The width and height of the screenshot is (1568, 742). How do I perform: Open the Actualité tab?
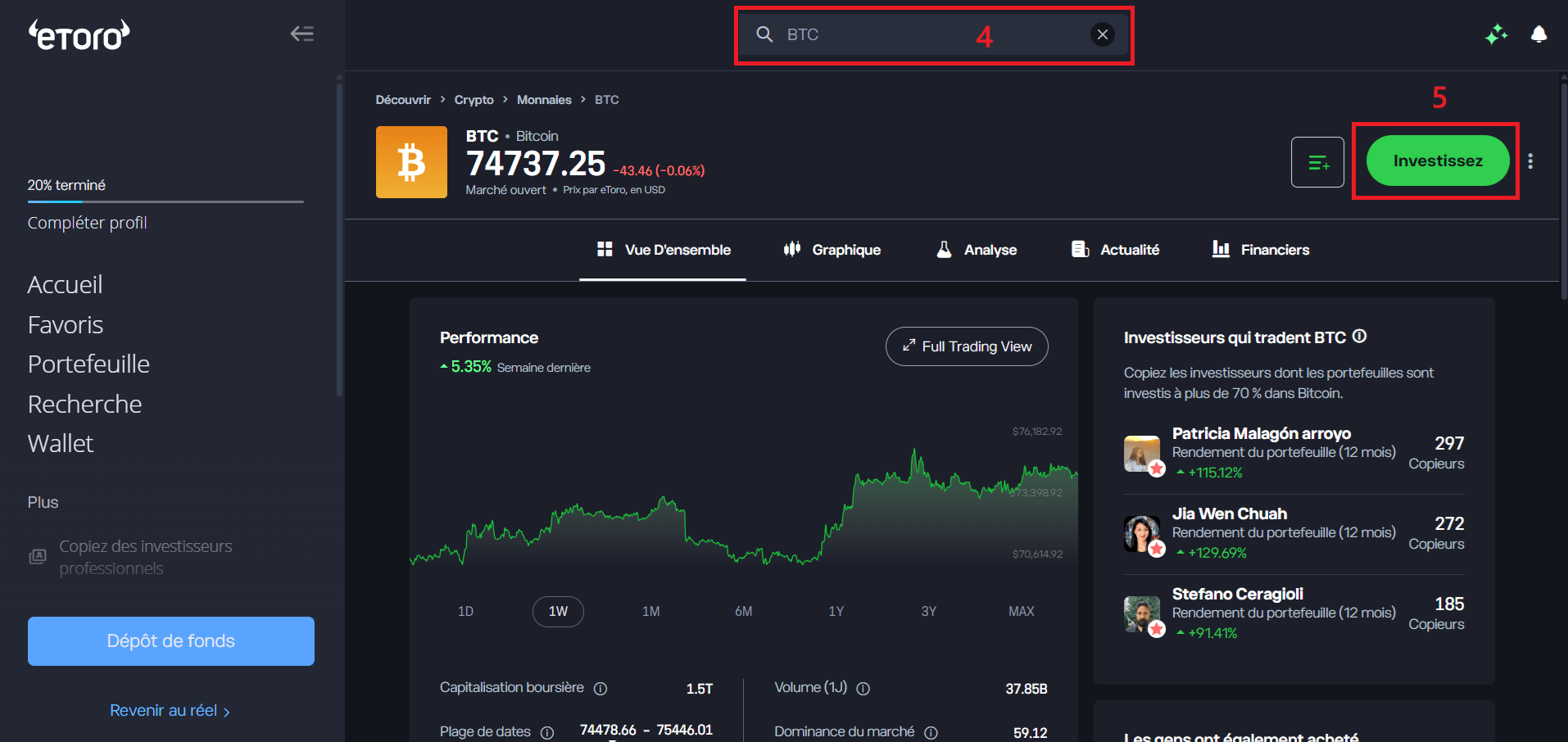[1115, 250]
